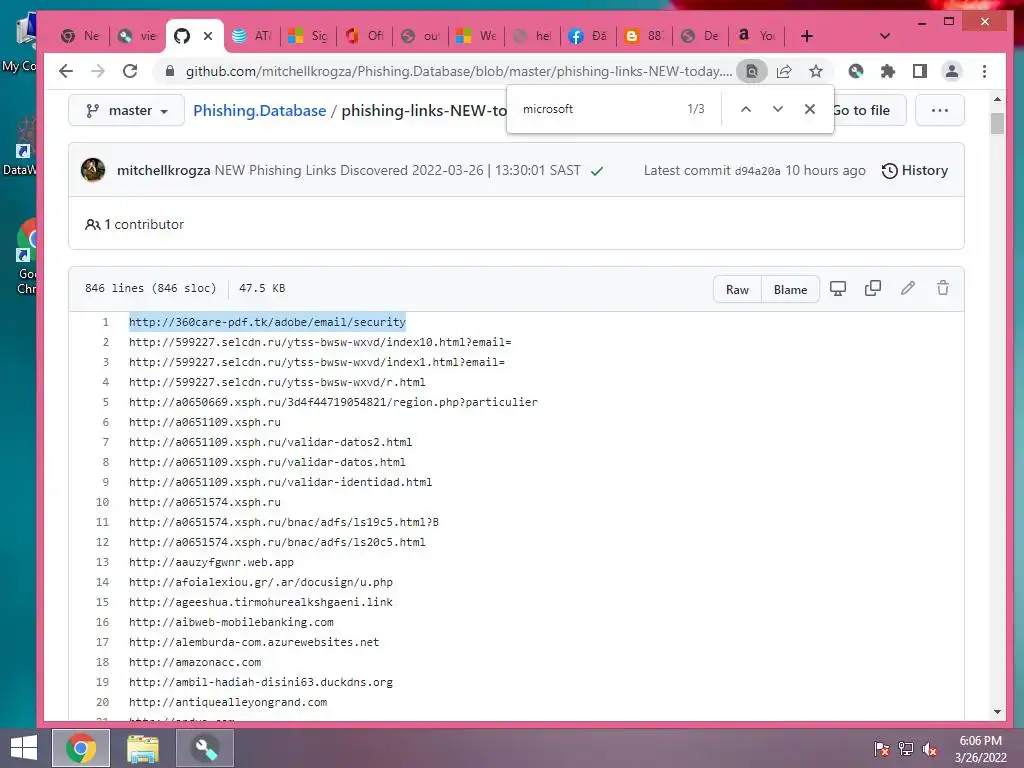Open the Chrome three-dot menu

point(984,71)
